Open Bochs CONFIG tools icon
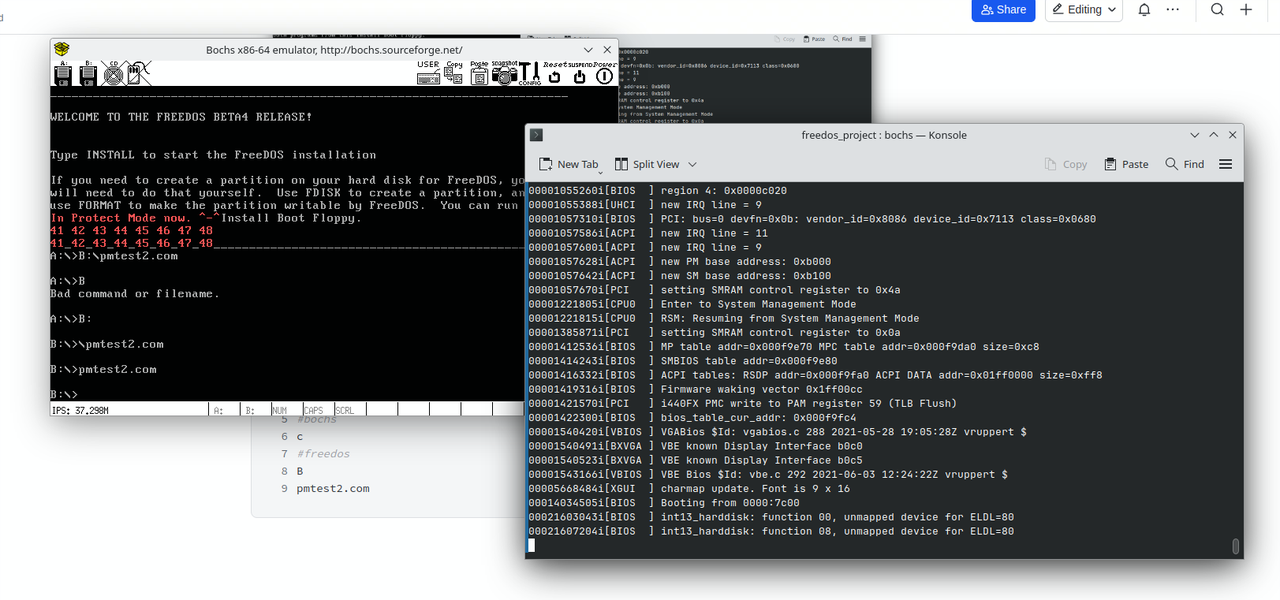This screenshot has width=1280, height=600. [x=530, y=73]
